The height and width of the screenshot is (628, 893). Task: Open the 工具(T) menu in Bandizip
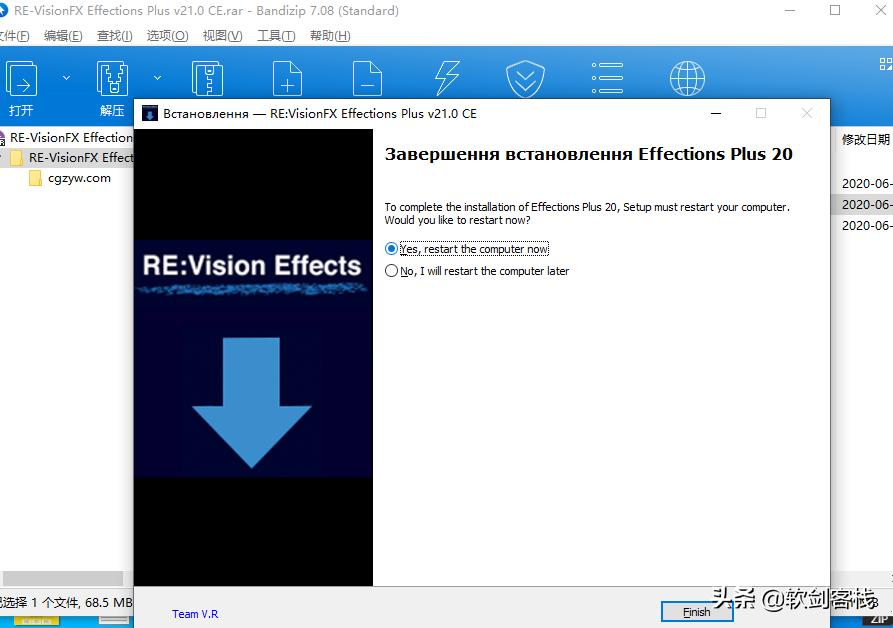pos(276,36)
